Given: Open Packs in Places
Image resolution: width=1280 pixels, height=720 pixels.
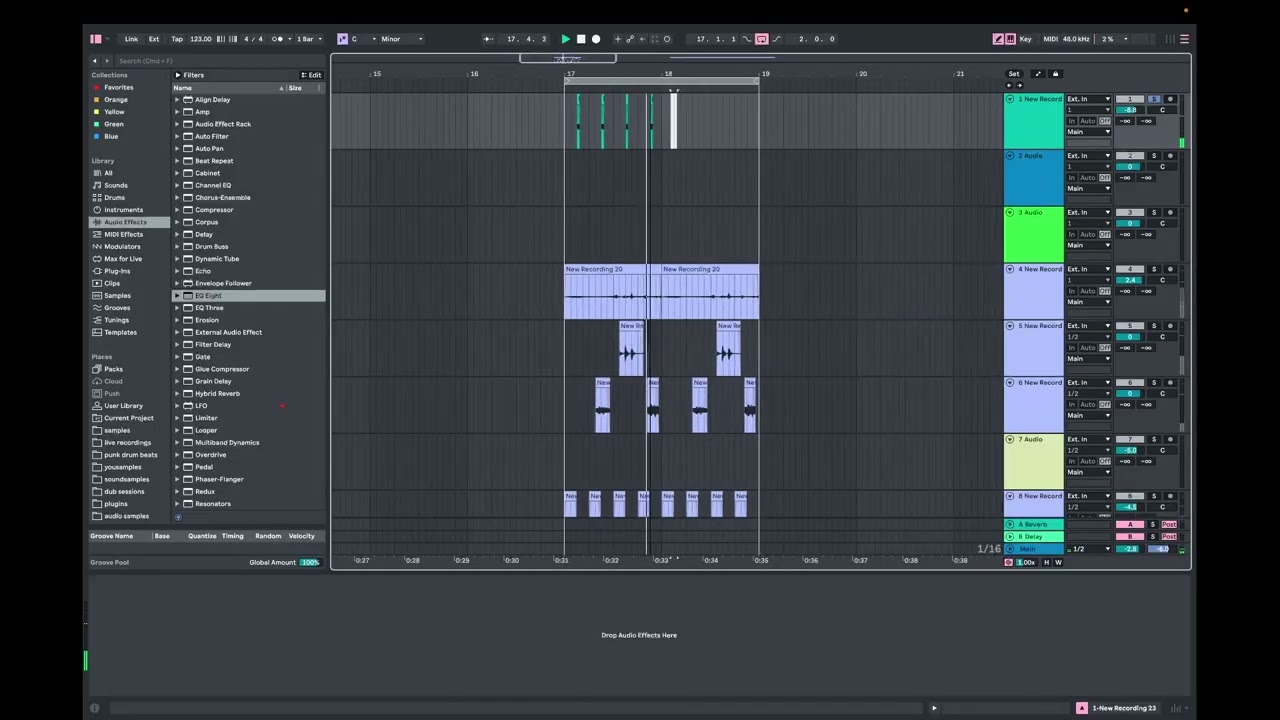Looking at the screenshot, I should point(113,369).
